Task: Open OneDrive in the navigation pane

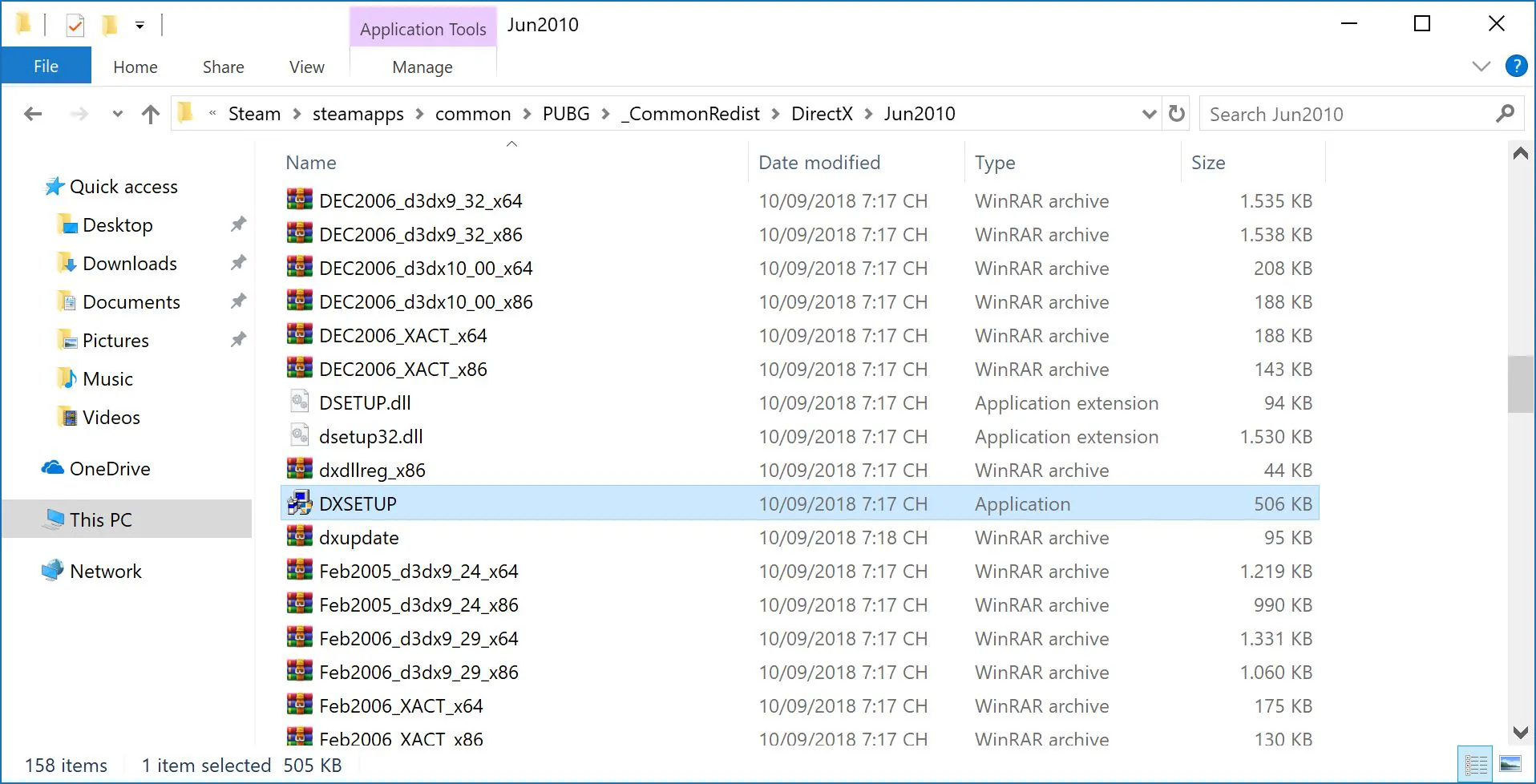Action: [110, 469]
